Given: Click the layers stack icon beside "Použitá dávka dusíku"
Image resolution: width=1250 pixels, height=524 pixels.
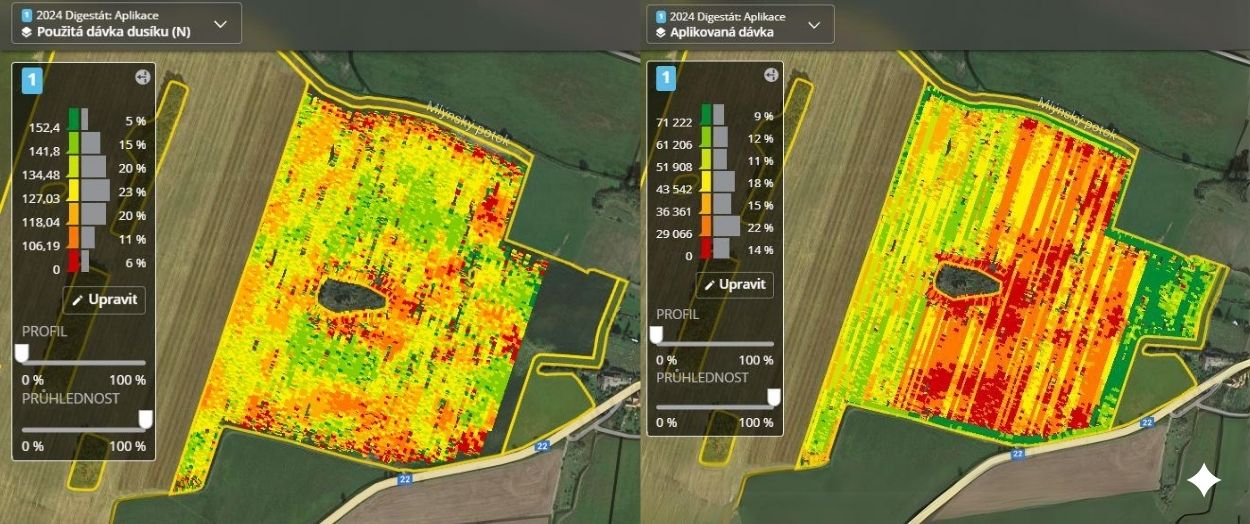Looking at the screenshot, I should (26, 32).
